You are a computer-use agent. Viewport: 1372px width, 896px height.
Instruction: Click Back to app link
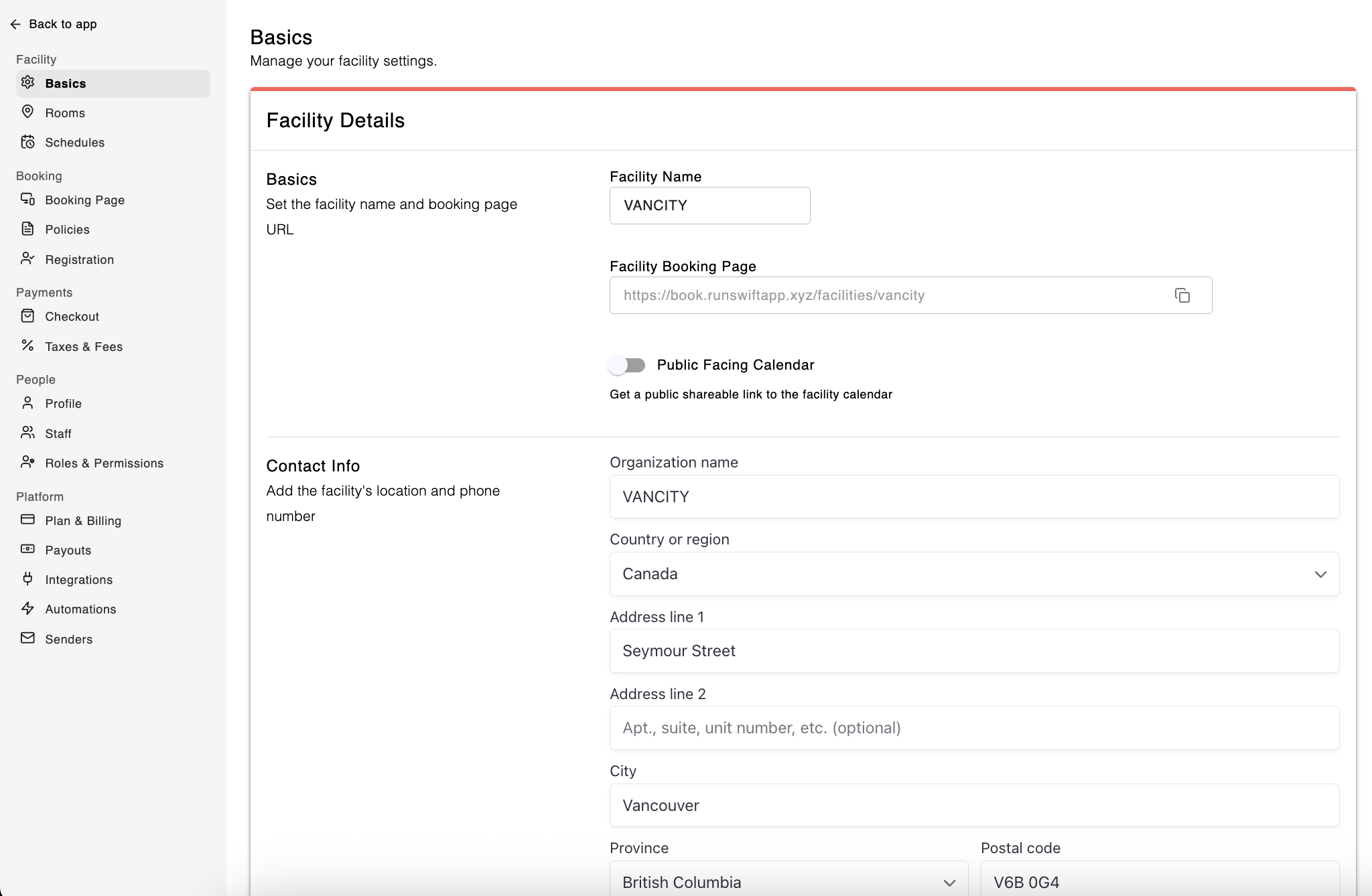pos(62,24)
